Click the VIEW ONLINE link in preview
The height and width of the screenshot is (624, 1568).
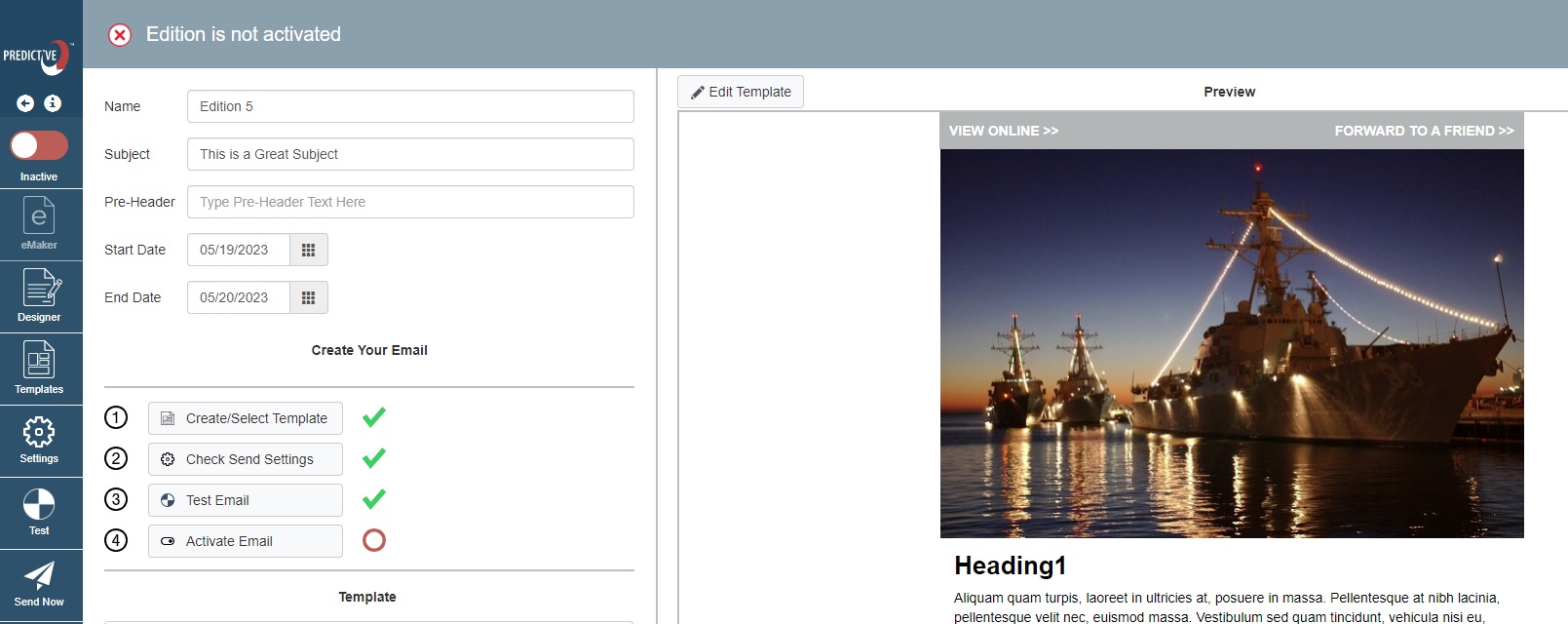tap(1003, 131)
